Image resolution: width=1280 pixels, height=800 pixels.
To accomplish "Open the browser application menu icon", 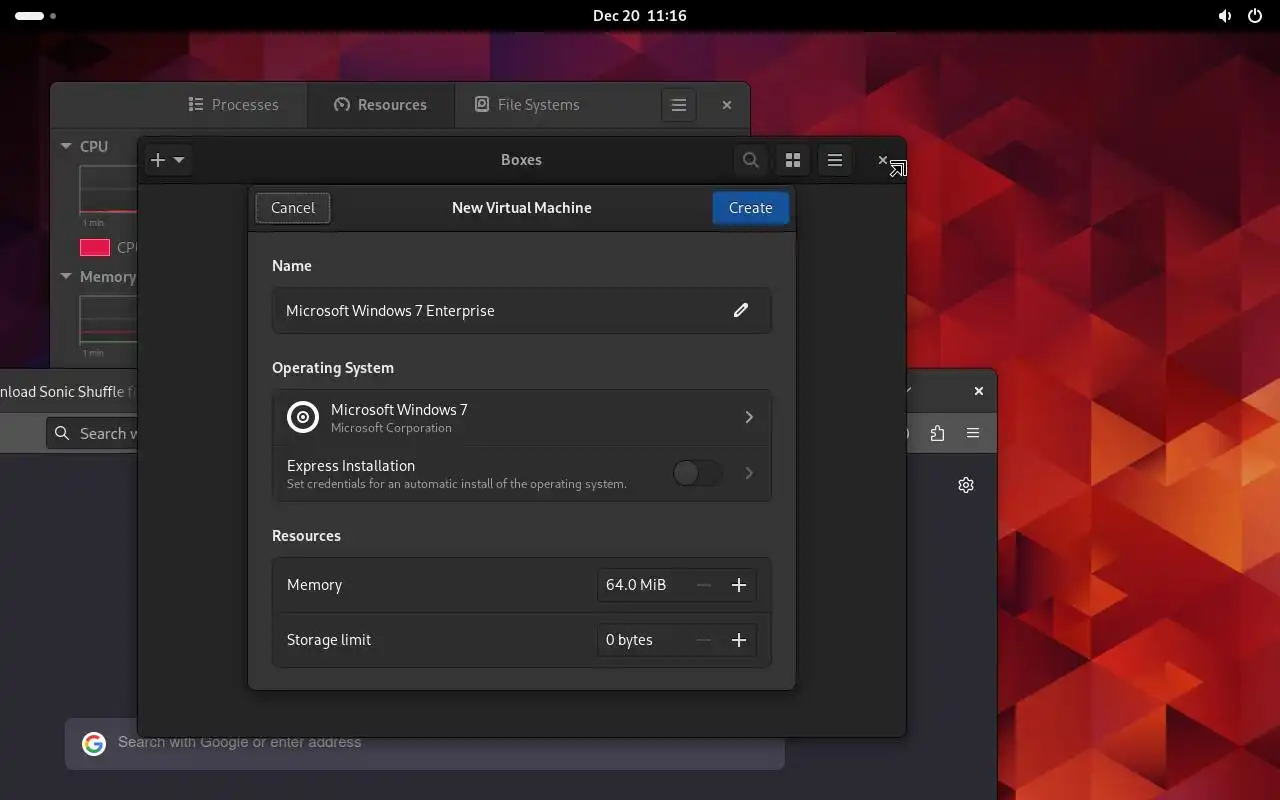I will point(973,433).
